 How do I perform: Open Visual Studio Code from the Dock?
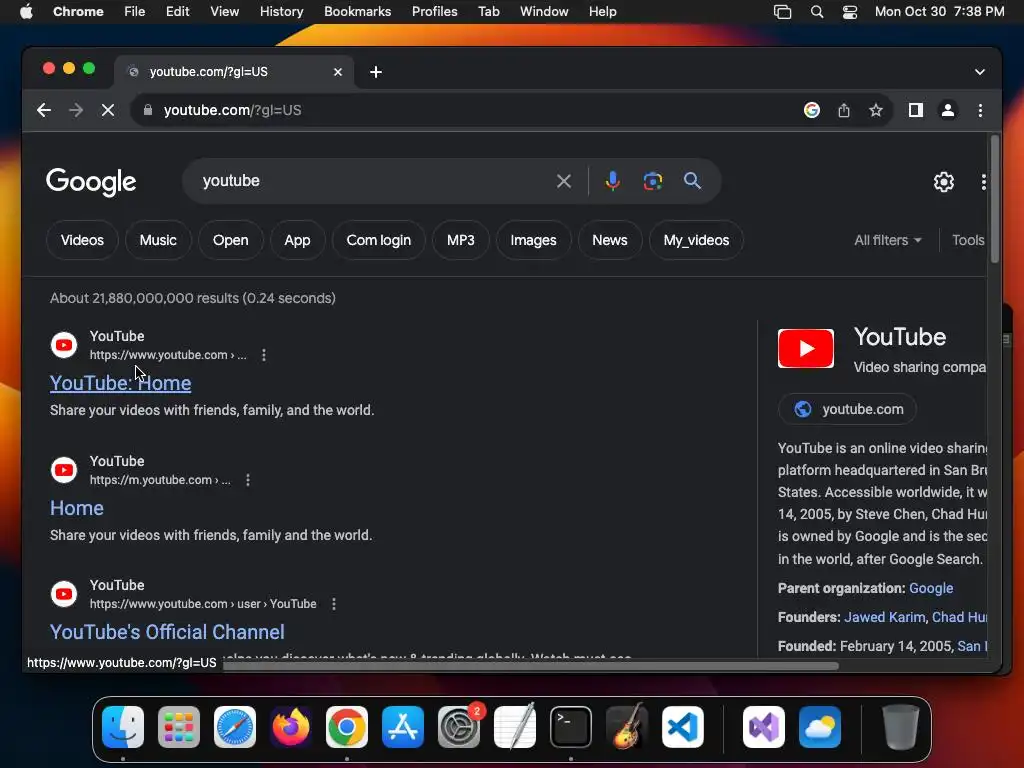tap(682, 727)
